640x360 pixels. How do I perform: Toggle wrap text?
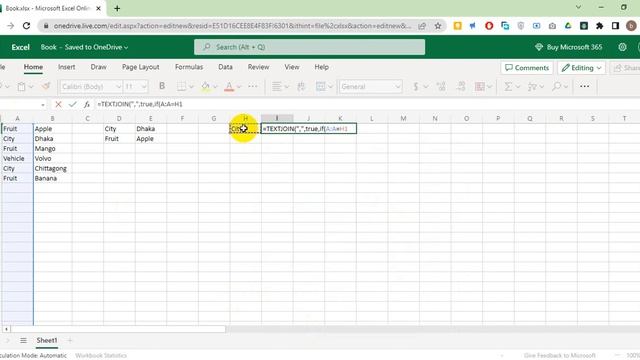coord(301,86)
